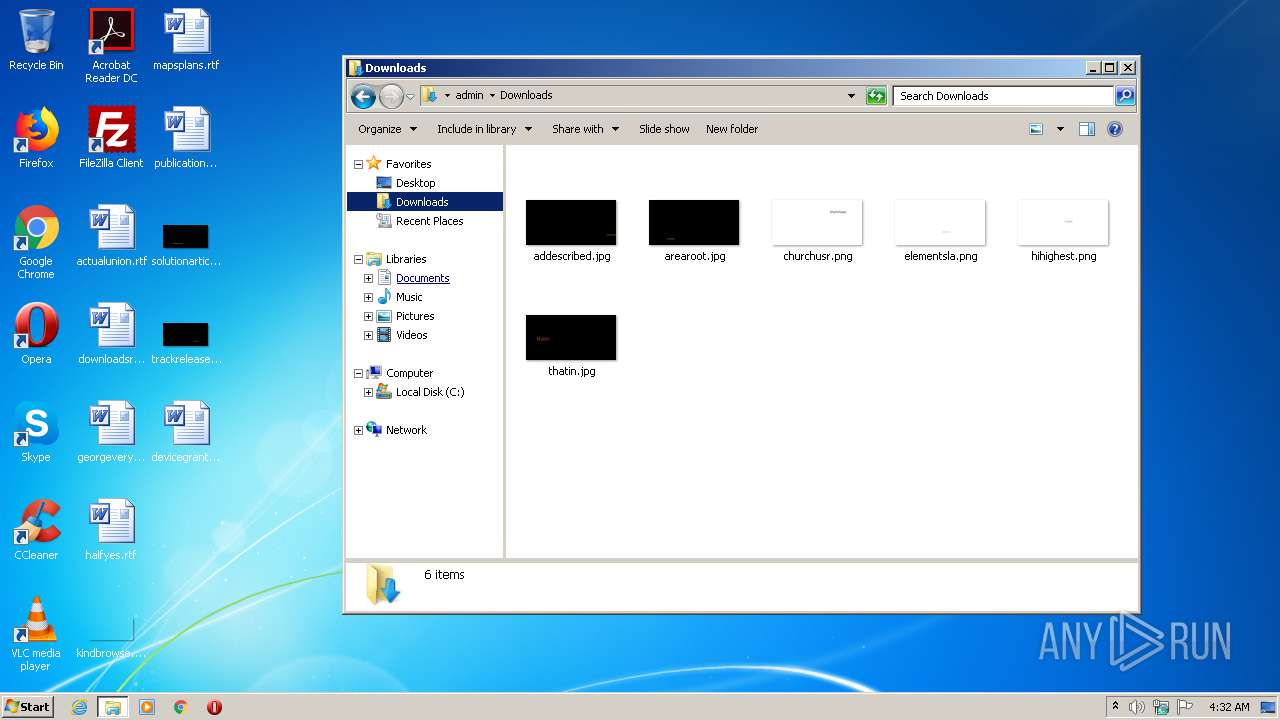Open the Share with dropdown
Image resolution: width=1280 pixels, height=720 pixels.
(585, 129)
